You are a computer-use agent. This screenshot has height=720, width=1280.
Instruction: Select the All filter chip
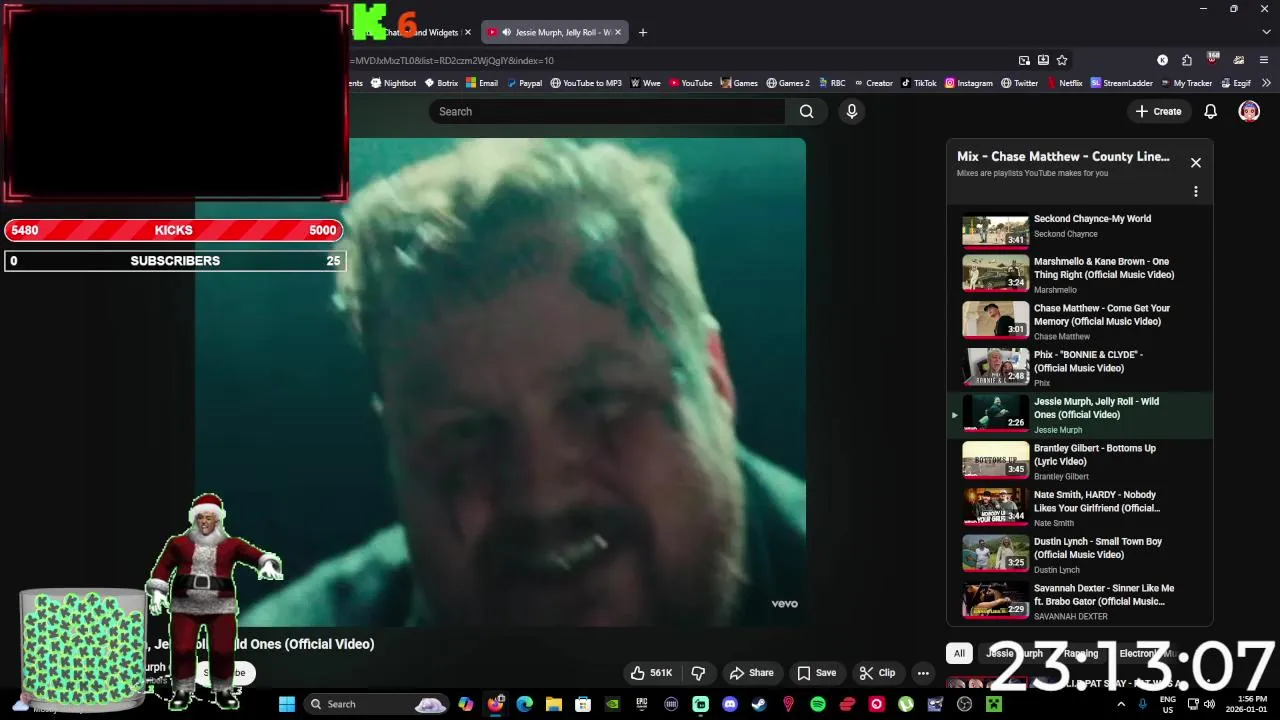[x=959, y=653]
